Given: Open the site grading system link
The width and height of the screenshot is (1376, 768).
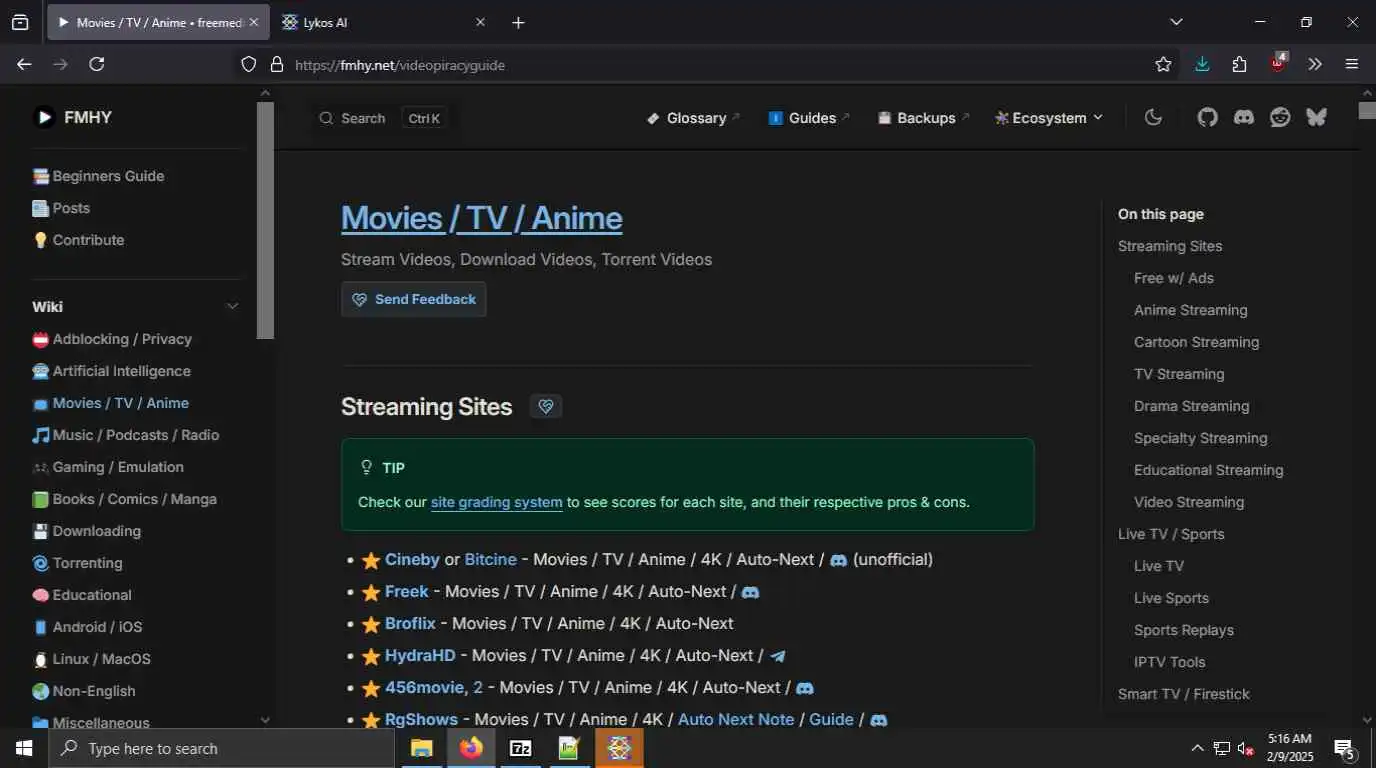Looking at the screenshot, I should pyautogui.click(x=497, y=502).
